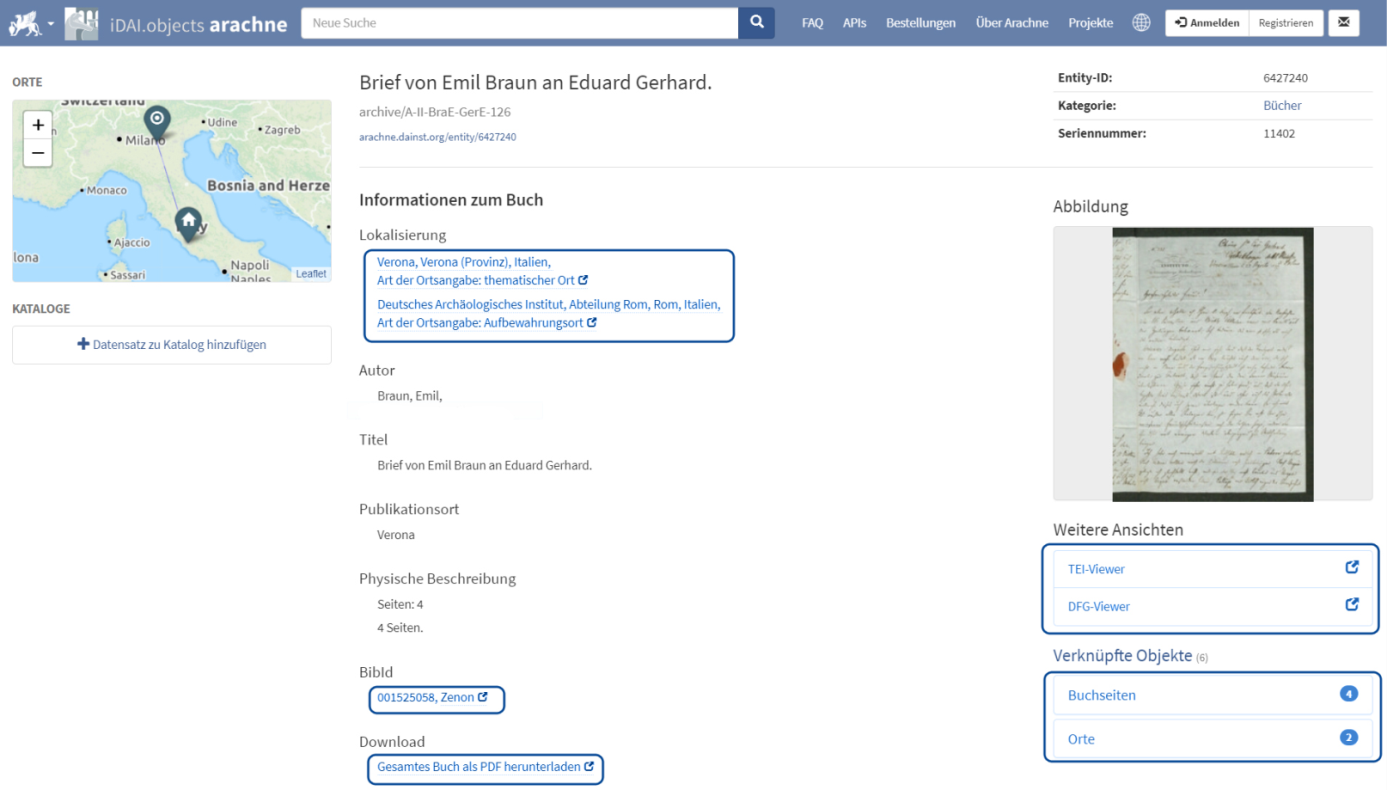Download the whole book as PDF
1387x790 pixels.
485,767
